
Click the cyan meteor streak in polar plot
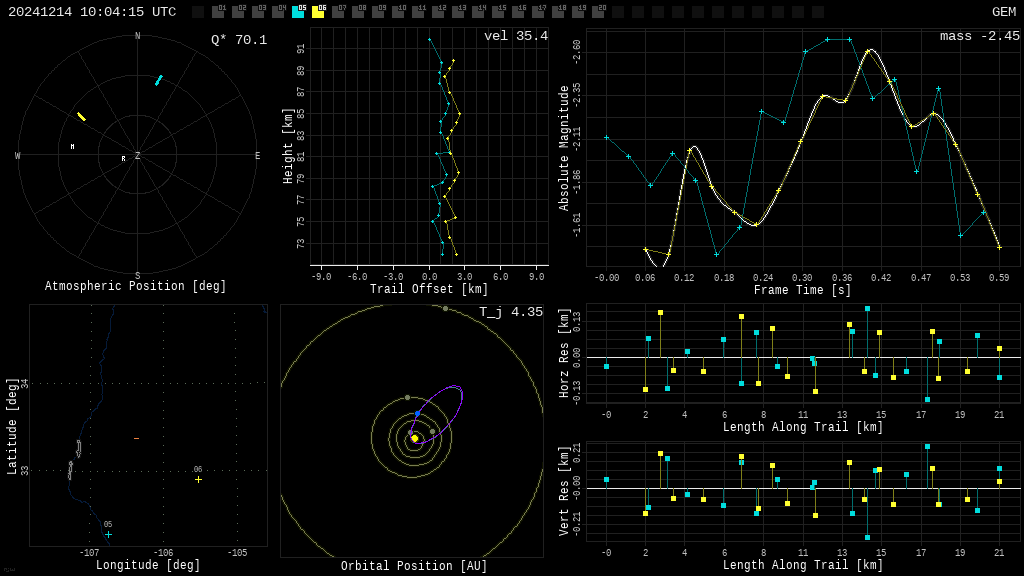[158, 80]
